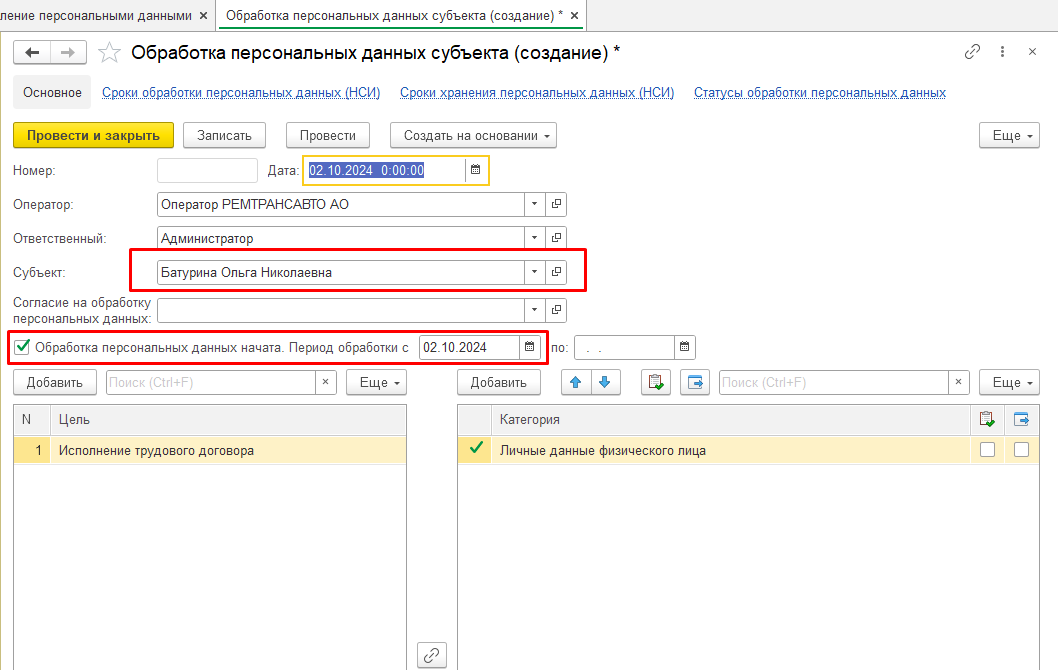Switch to Основное tab
1058x670 pixels.
[x=52, y=92]
